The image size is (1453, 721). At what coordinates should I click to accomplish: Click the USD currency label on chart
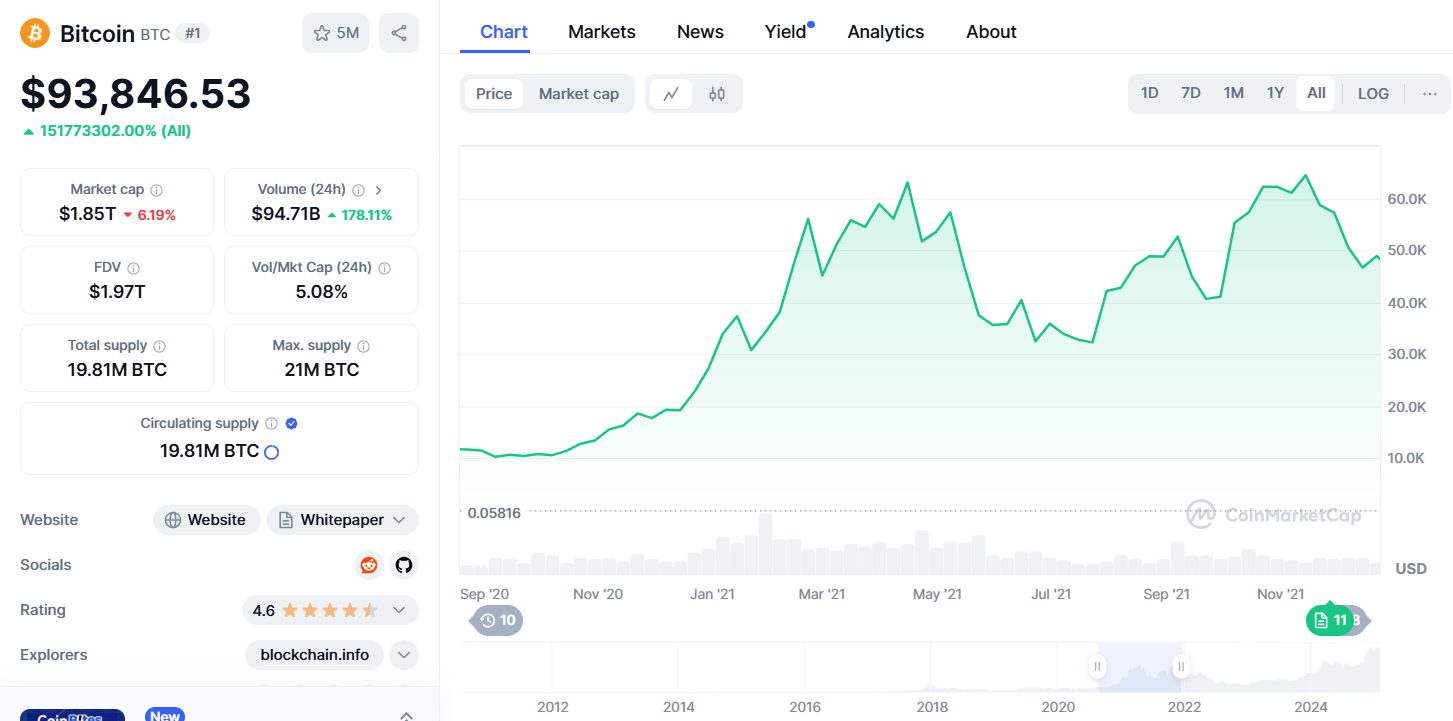1411,569
